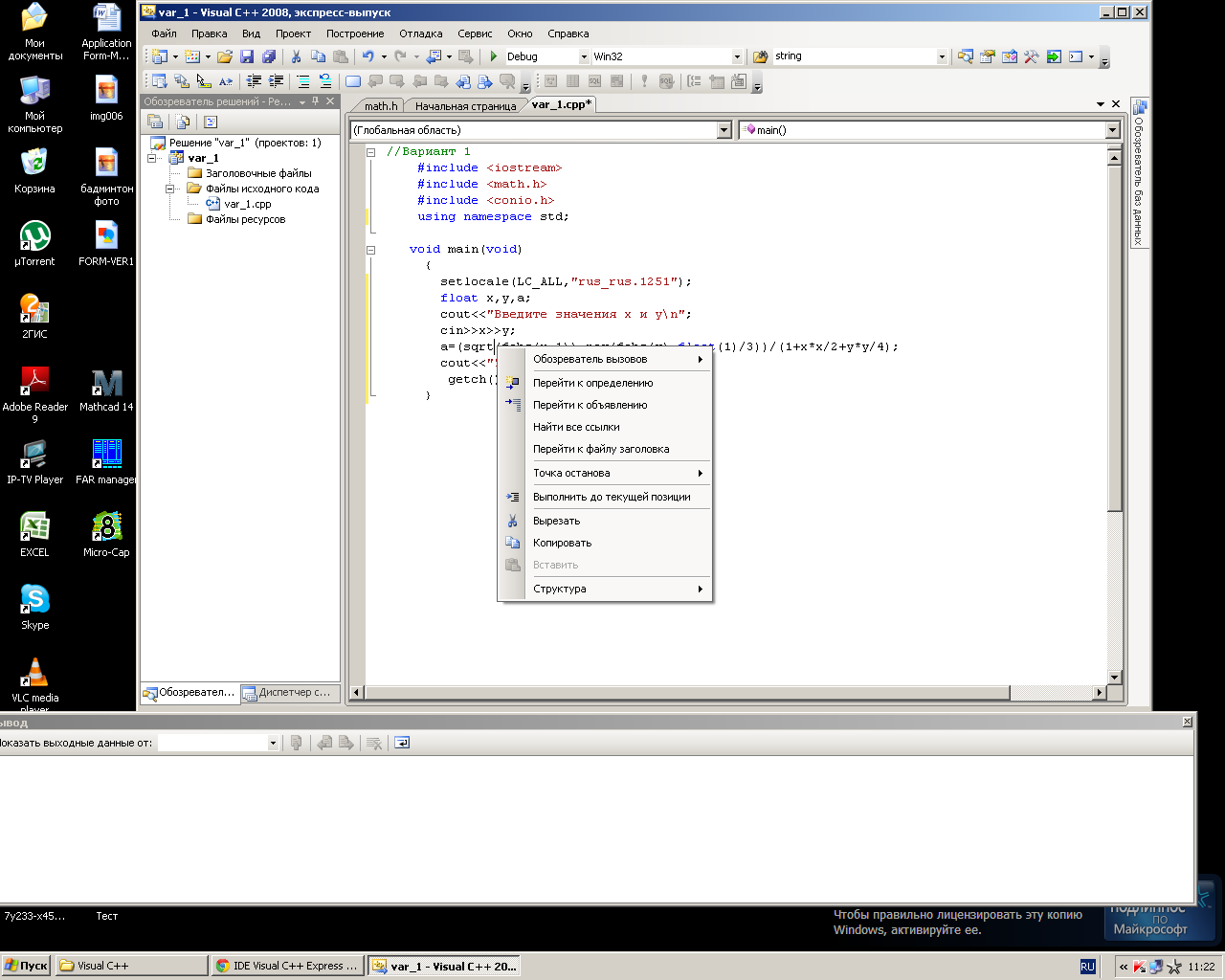Toggle word wrap icon in Output panel
Viewport: 1225px width, 980px height.
[x=402, y=743]
